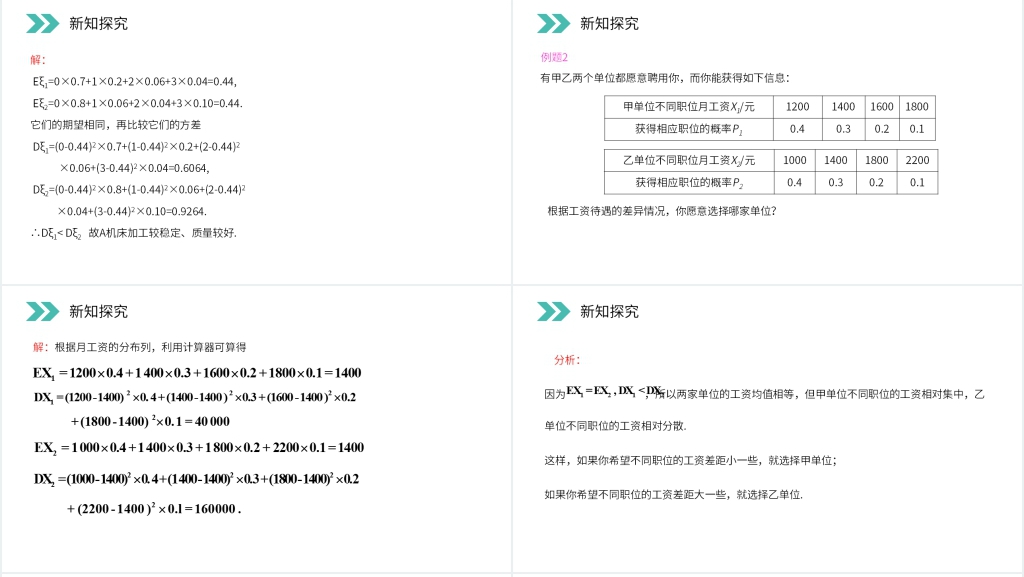
Task: Click the sentence ending 就选择甲单位
Action: [x=690, y=461]
